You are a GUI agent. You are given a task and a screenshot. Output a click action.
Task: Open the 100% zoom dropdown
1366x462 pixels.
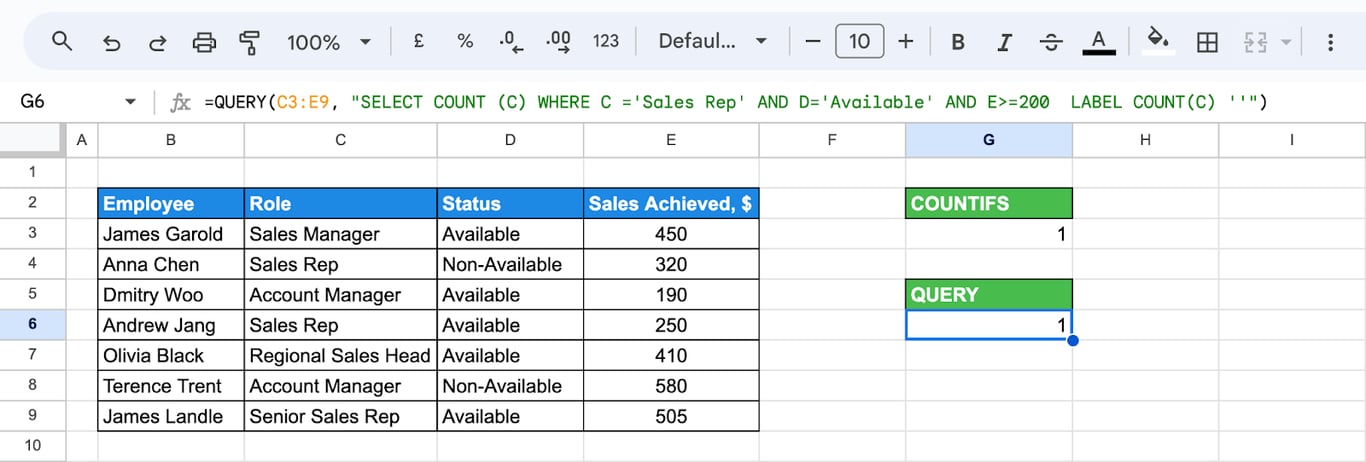329,42
